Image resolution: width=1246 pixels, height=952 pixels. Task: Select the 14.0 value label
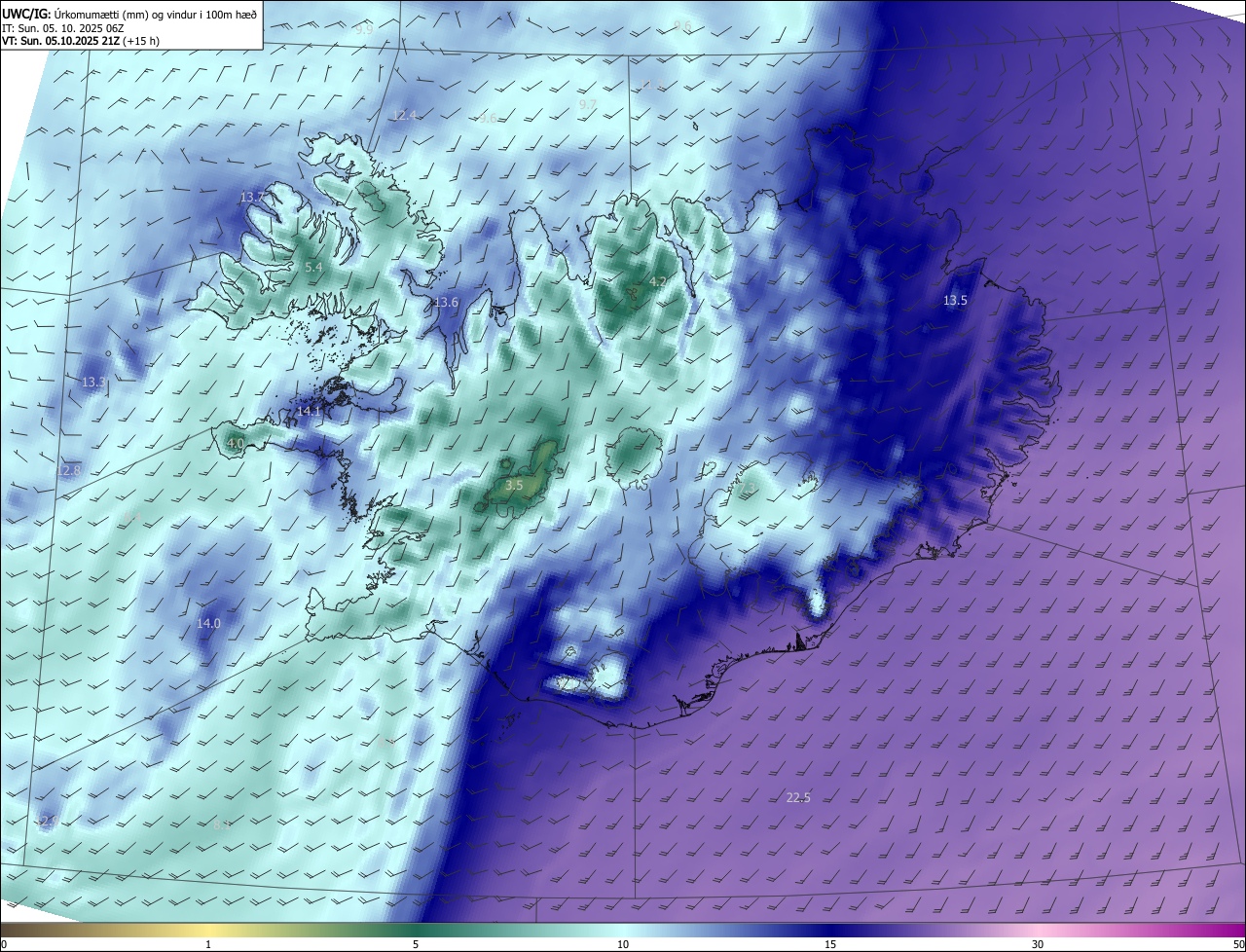tap(208, 623)
